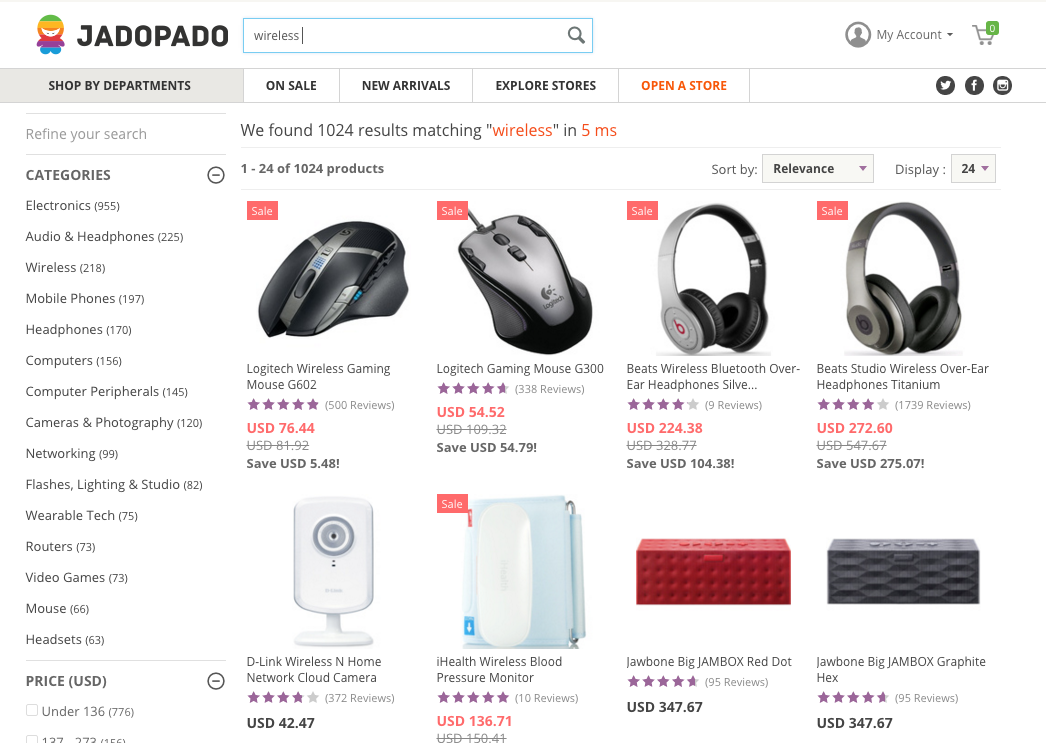Collapse the Categories section

[215, 175]
